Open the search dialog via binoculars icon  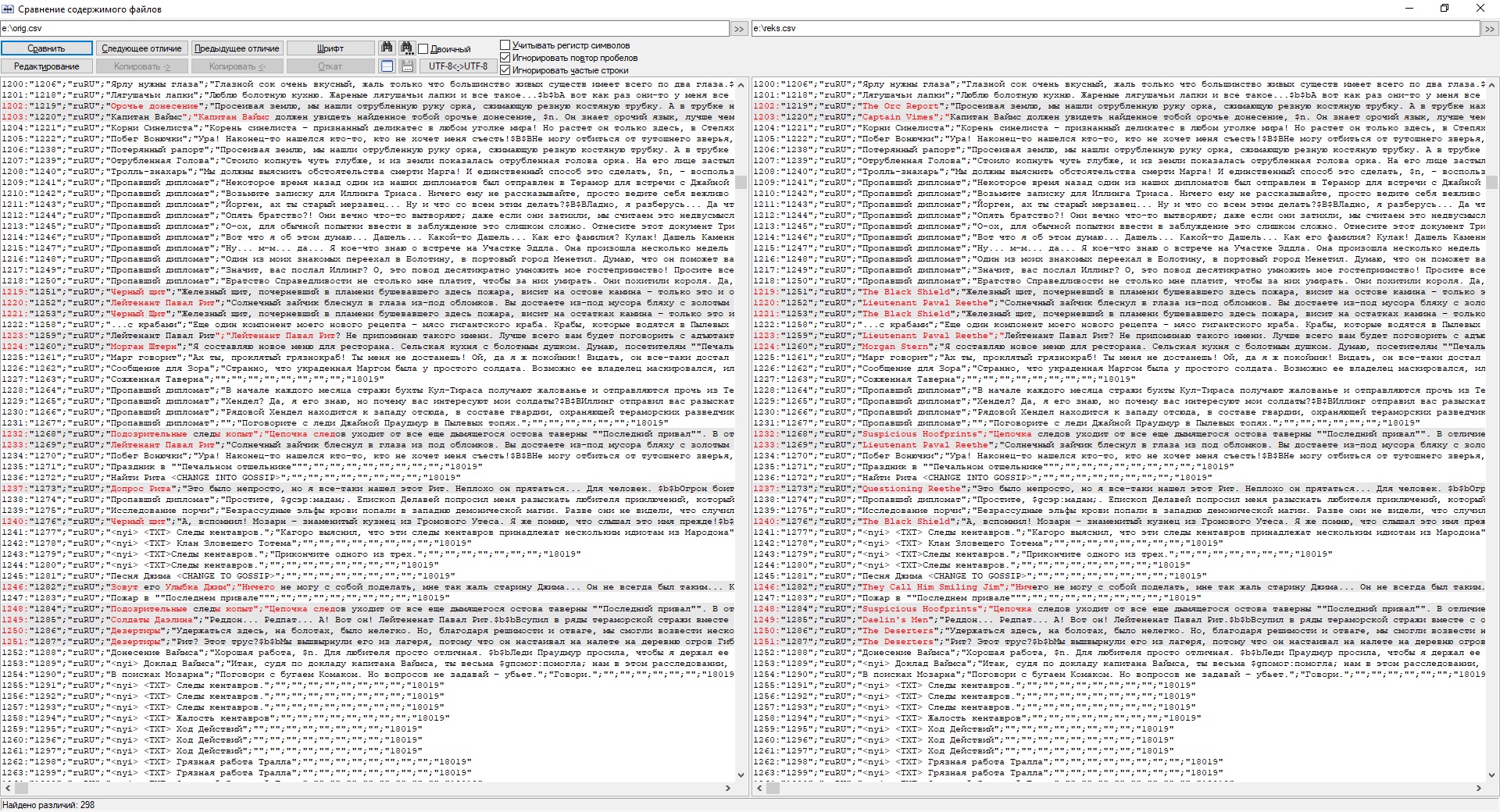[387, 48]
